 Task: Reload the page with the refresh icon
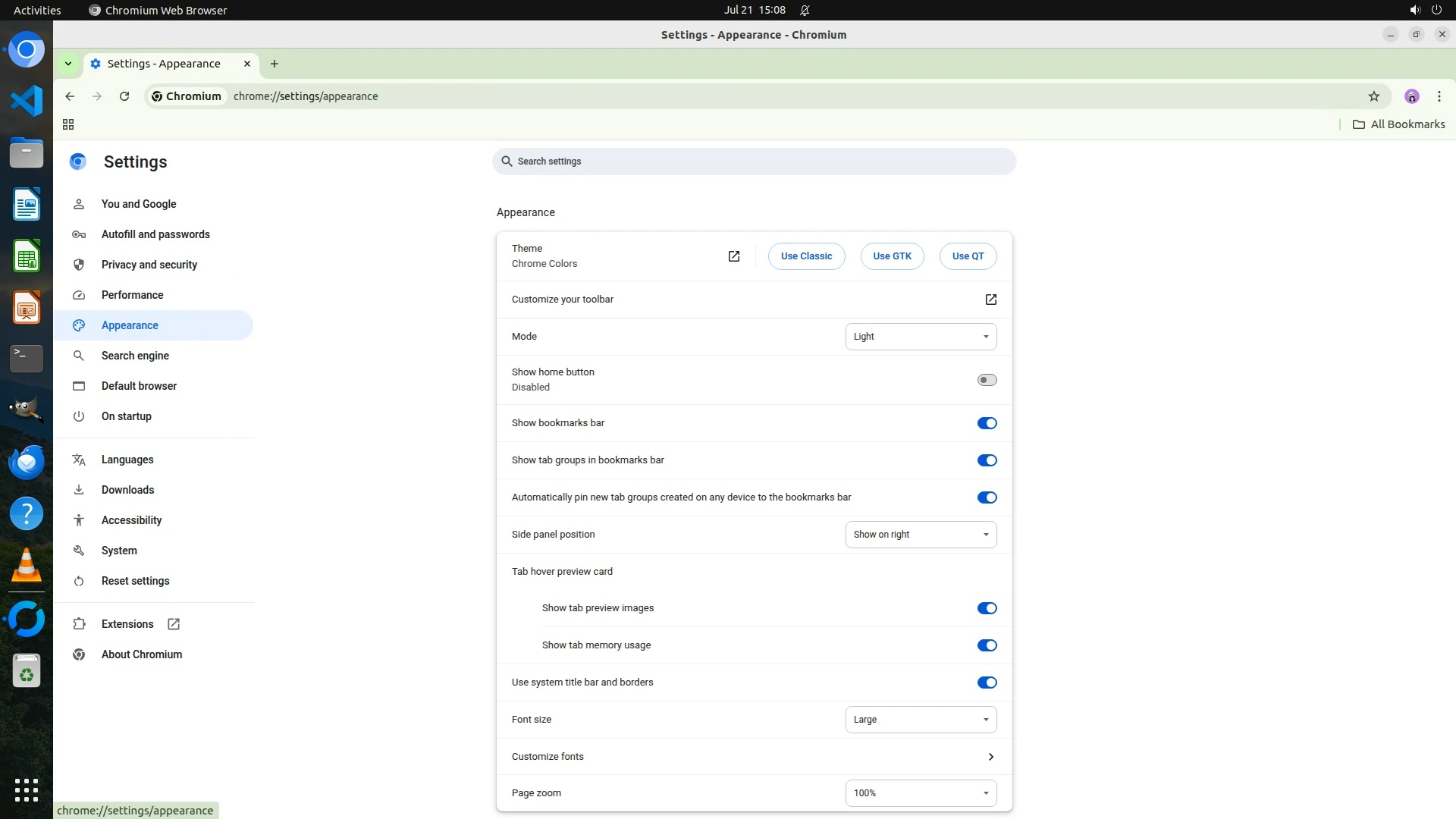(x=124, y=96)
